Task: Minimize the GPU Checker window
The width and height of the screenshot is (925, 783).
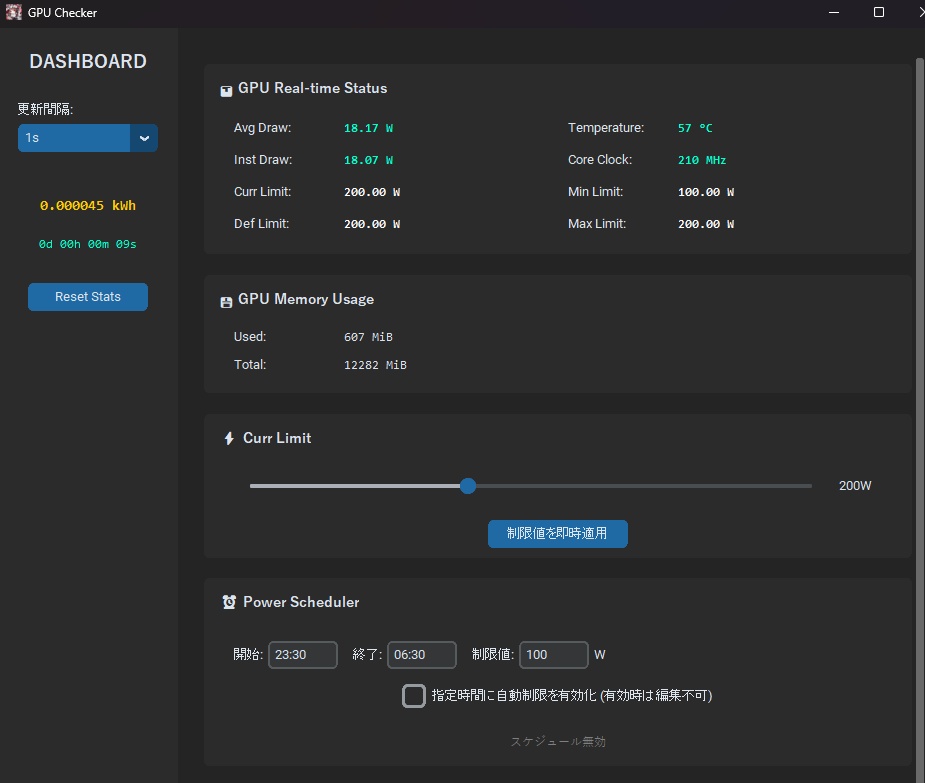Action: 834,12
